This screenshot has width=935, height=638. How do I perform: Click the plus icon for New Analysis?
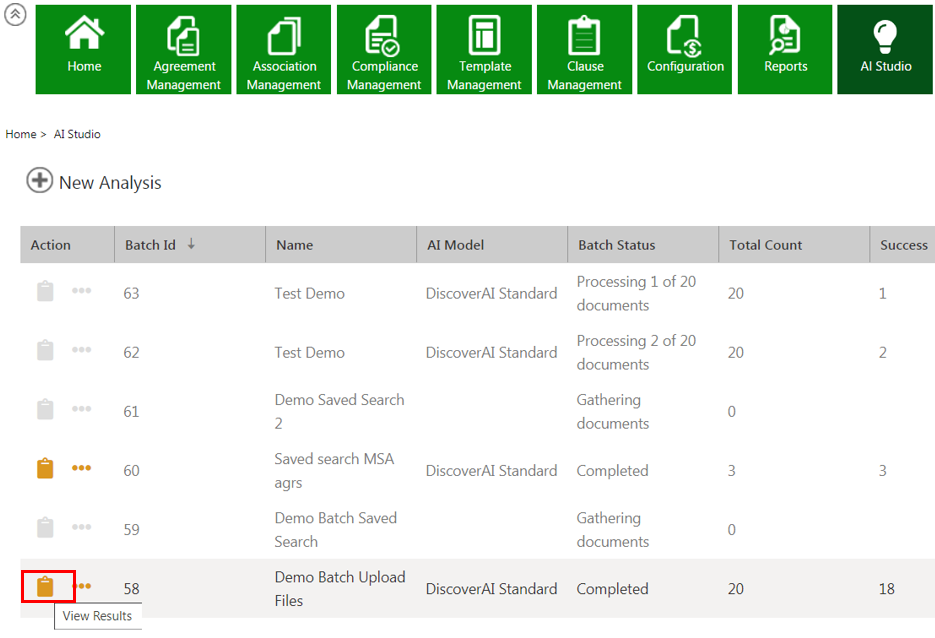(x=39, y=181)
